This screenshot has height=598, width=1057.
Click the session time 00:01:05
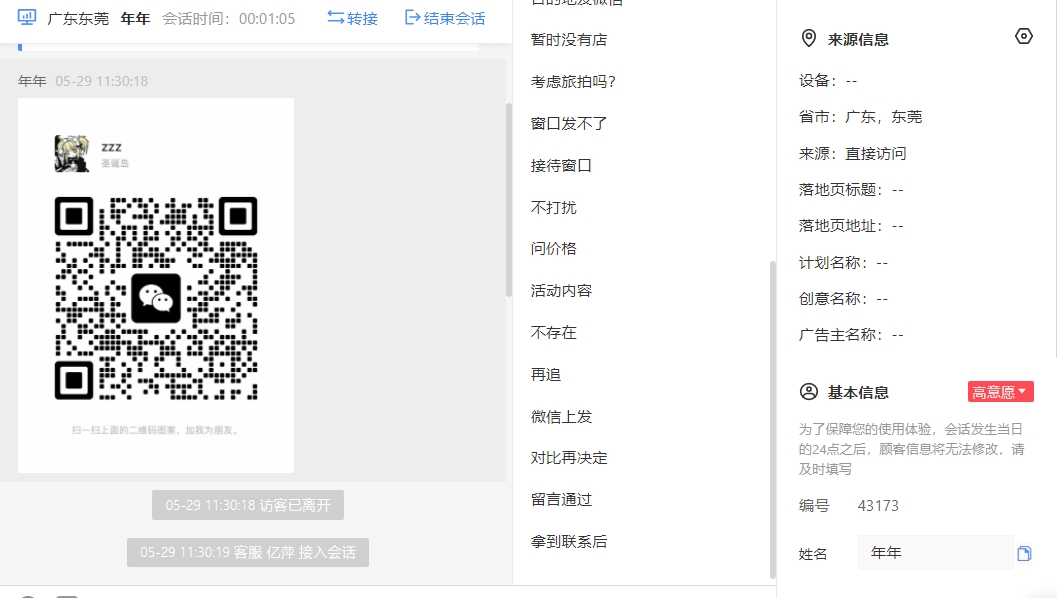click(267, 19)
